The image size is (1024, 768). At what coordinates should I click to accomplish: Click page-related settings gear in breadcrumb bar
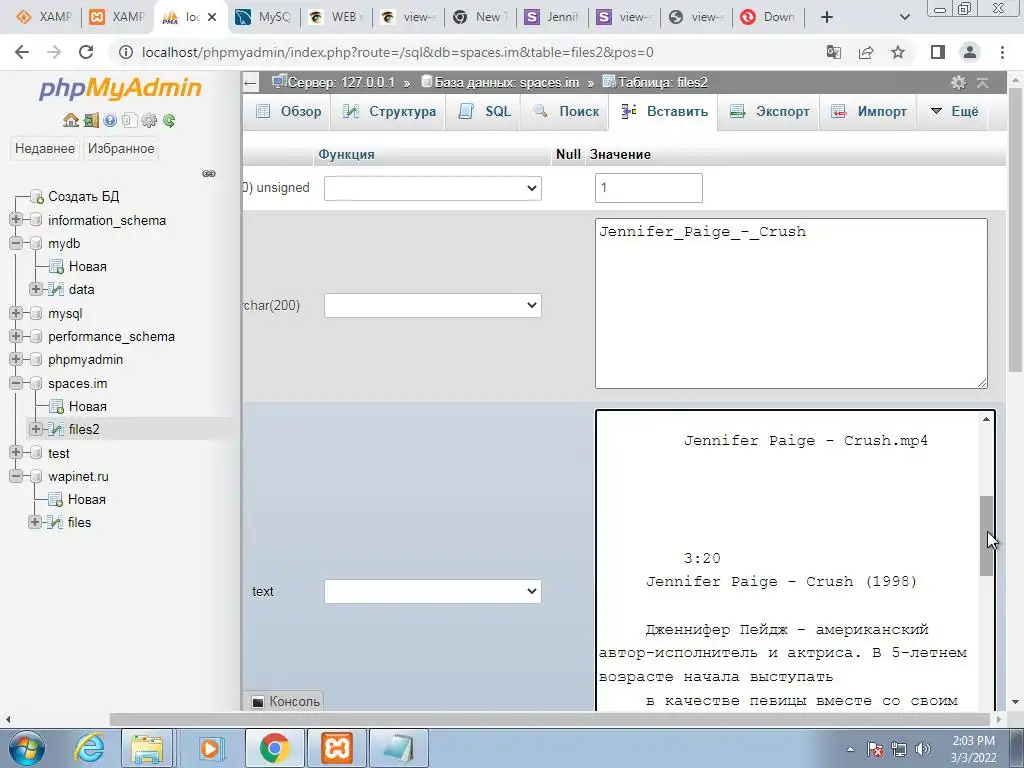click(x=958, y=82)
